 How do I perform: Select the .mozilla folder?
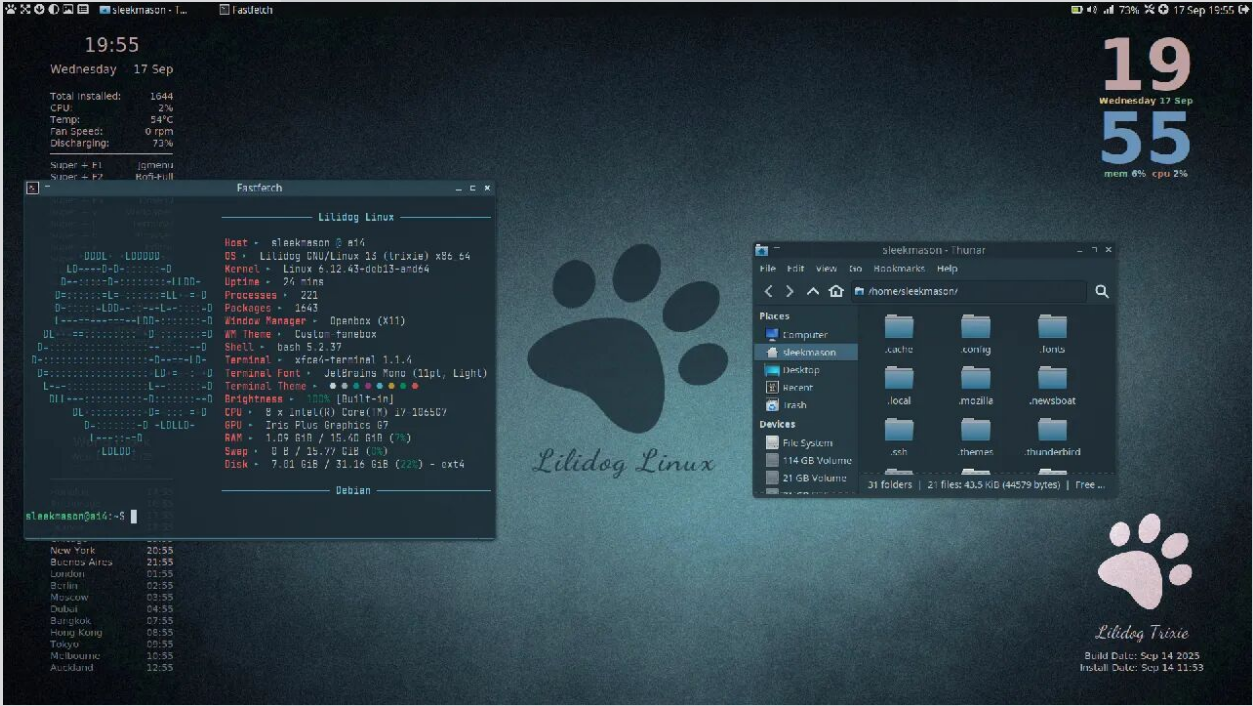975,385
